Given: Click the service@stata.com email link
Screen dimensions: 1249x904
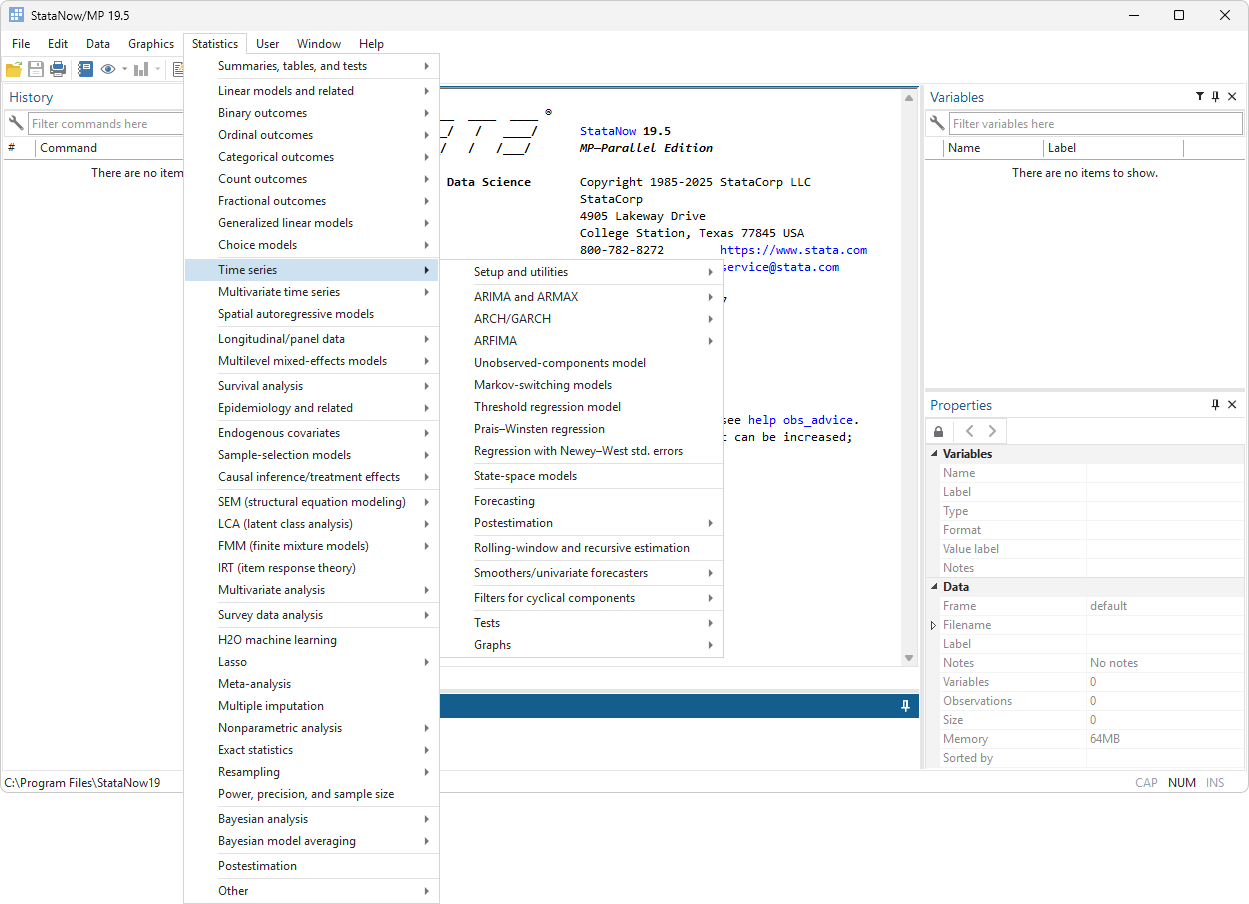Looking at the screenshot, I should [781, 267].
